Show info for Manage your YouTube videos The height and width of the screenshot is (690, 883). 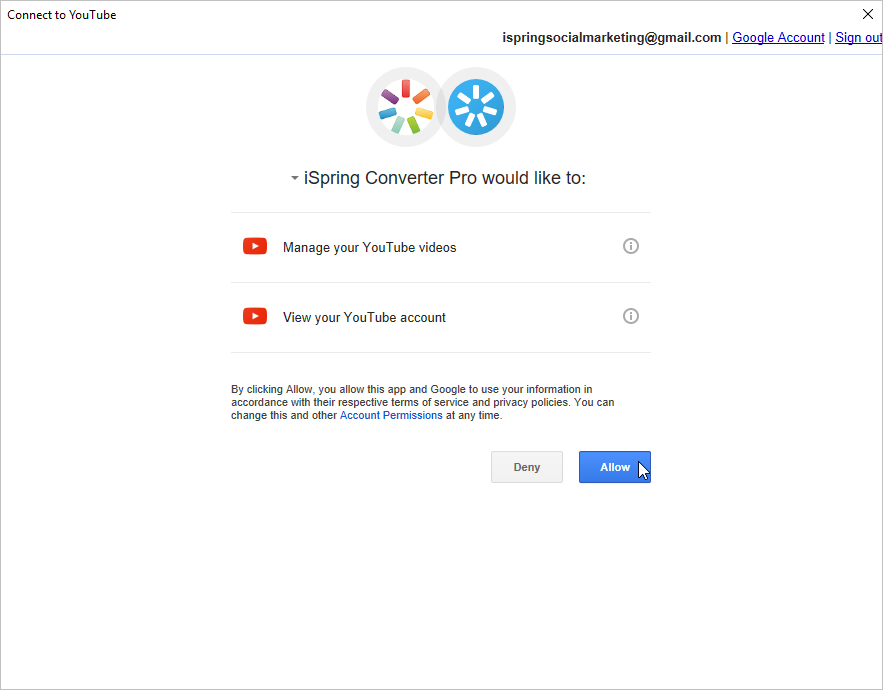[x=631, y=246]
